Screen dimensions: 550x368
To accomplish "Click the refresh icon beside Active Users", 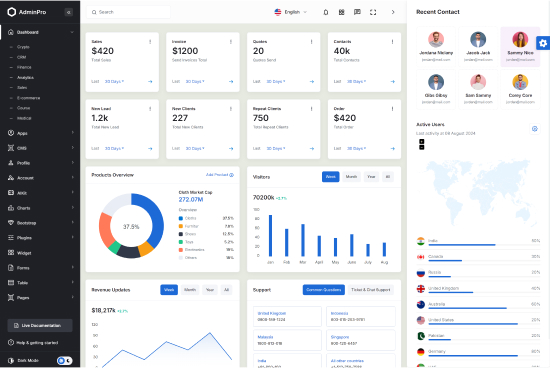I will [x=535, y=129].
